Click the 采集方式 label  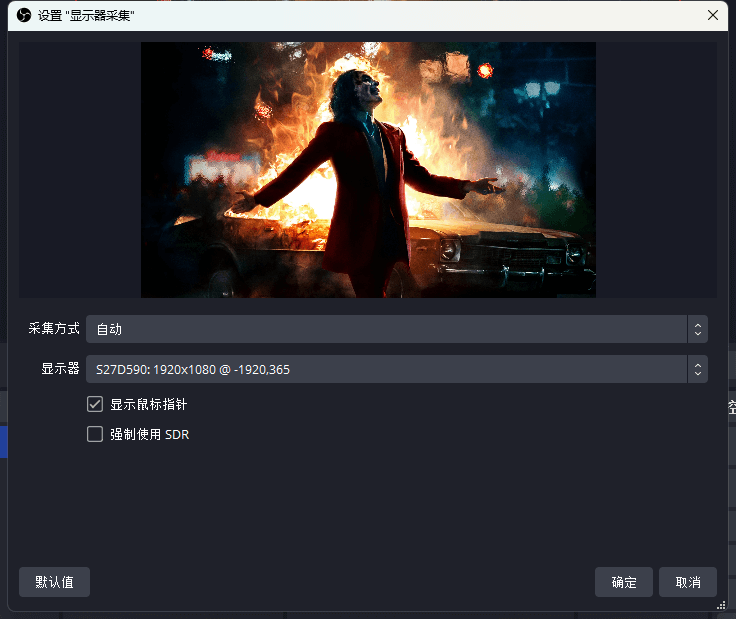(x=54, y=329)
